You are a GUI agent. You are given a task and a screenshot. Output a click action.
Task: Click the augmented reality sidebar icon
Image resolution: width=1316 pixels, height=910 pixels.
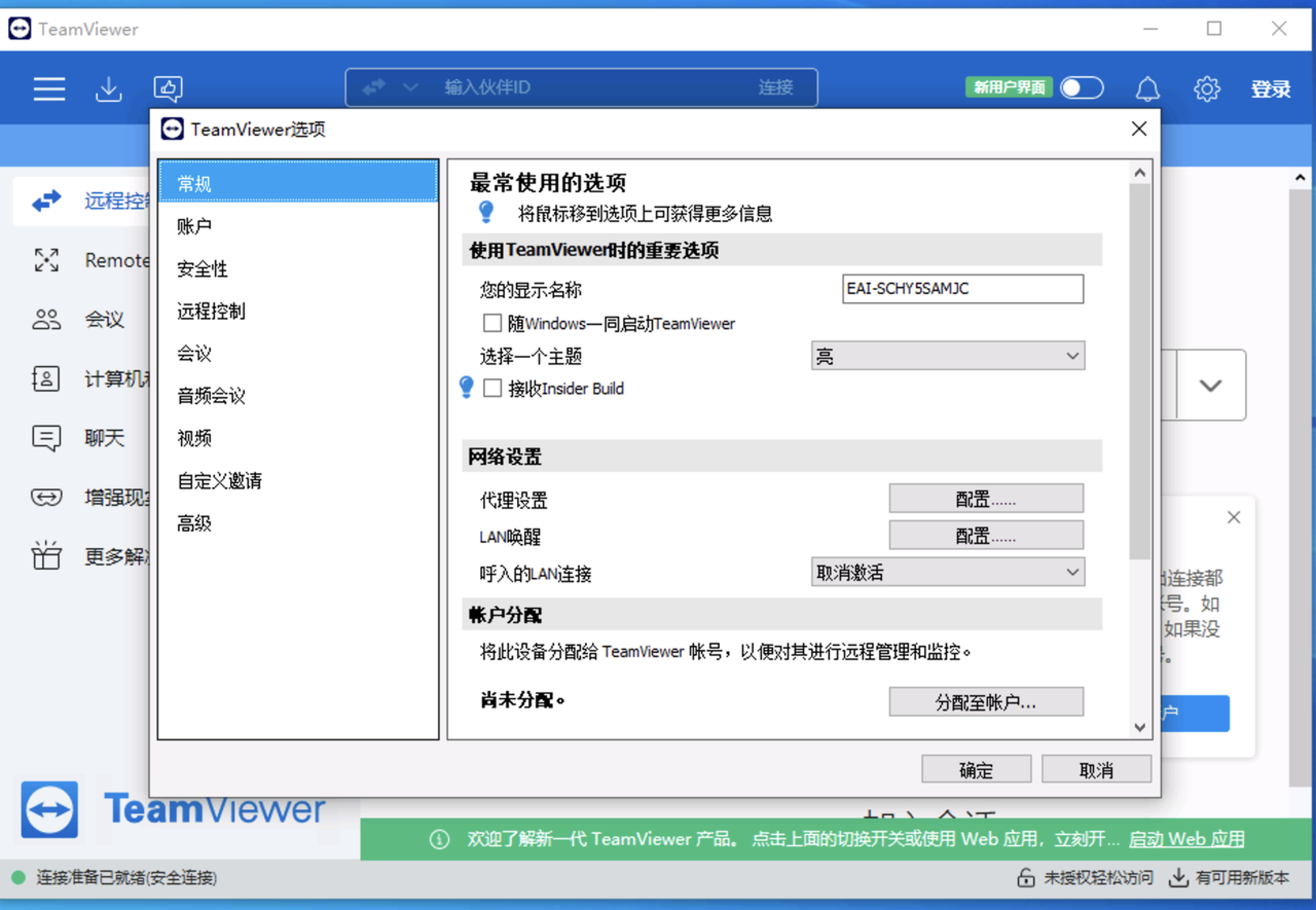tap(46, 497)
